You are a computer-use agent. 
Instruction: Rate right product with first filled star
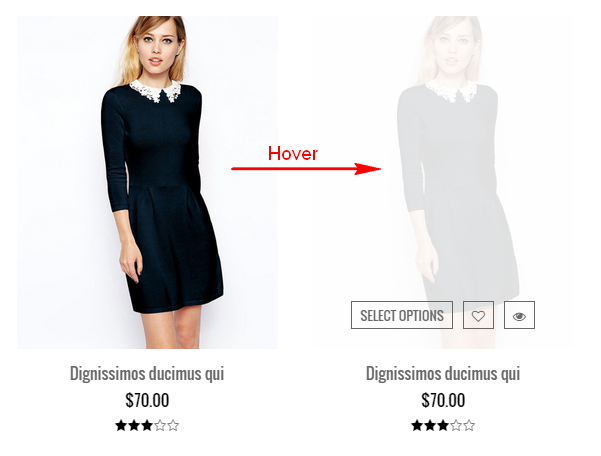point(417,426)
